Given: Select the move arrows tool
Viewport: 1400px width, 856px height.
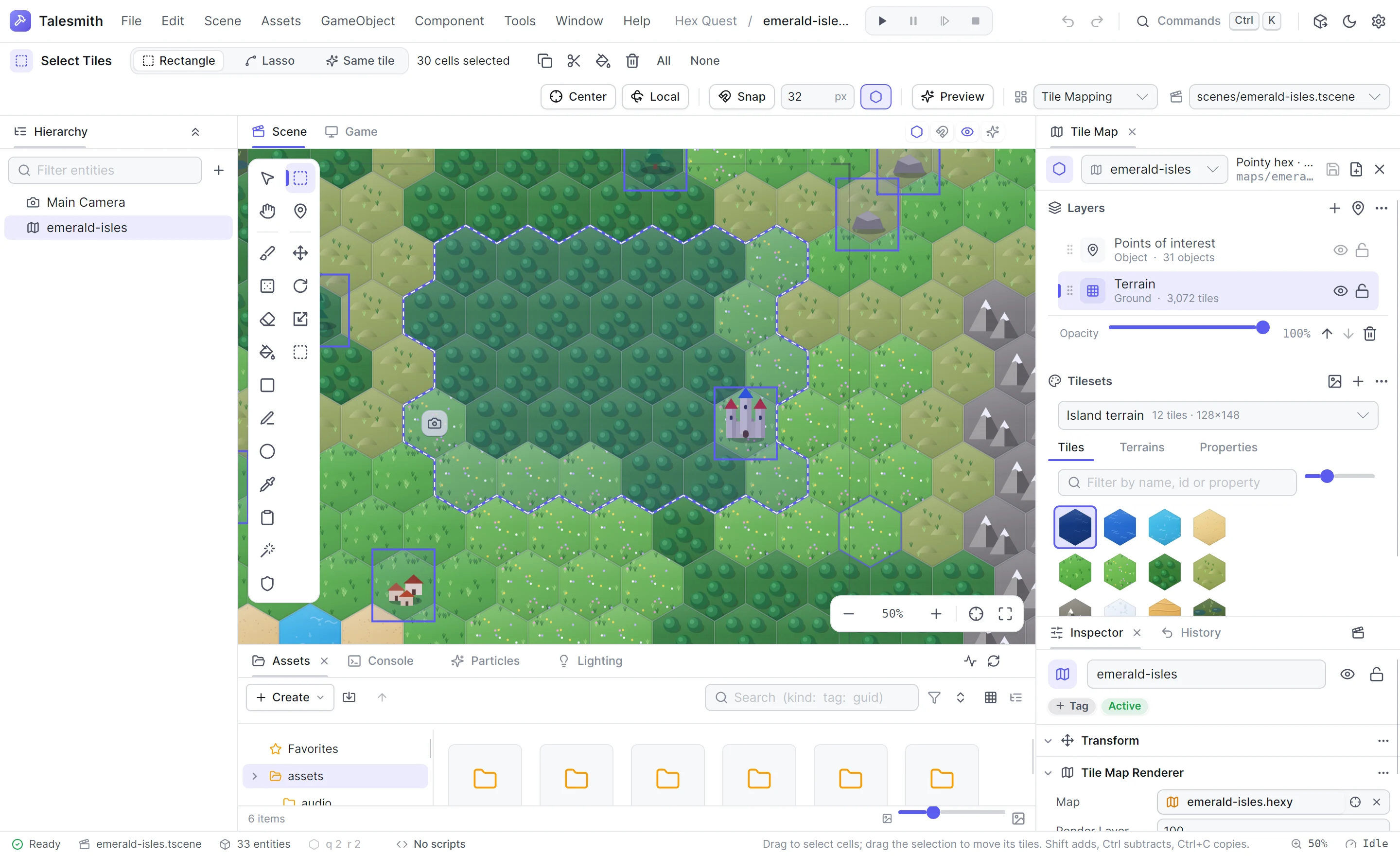Looking at the screenshot, I should pos(300,253).
